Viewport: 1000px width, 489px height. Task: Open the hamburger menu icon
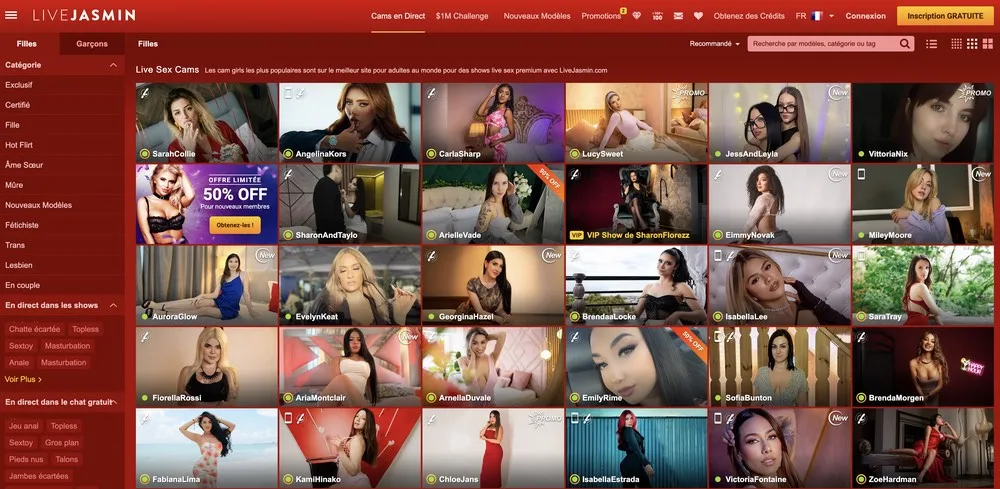tap(11, 15)
